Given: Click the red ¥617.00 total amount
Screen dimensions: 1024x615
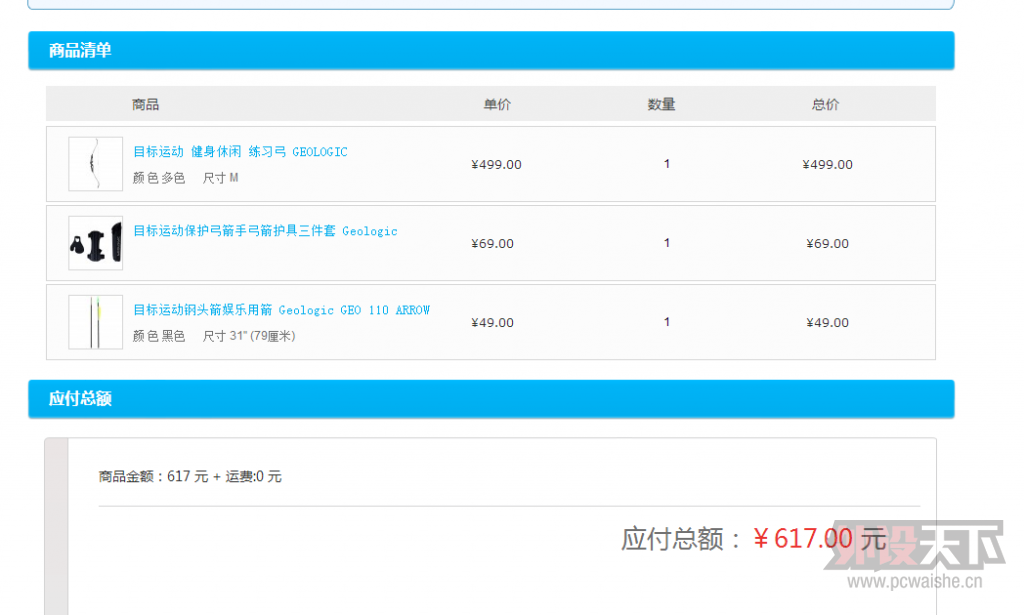Looking at the screenshot, I should coord(803,539).
